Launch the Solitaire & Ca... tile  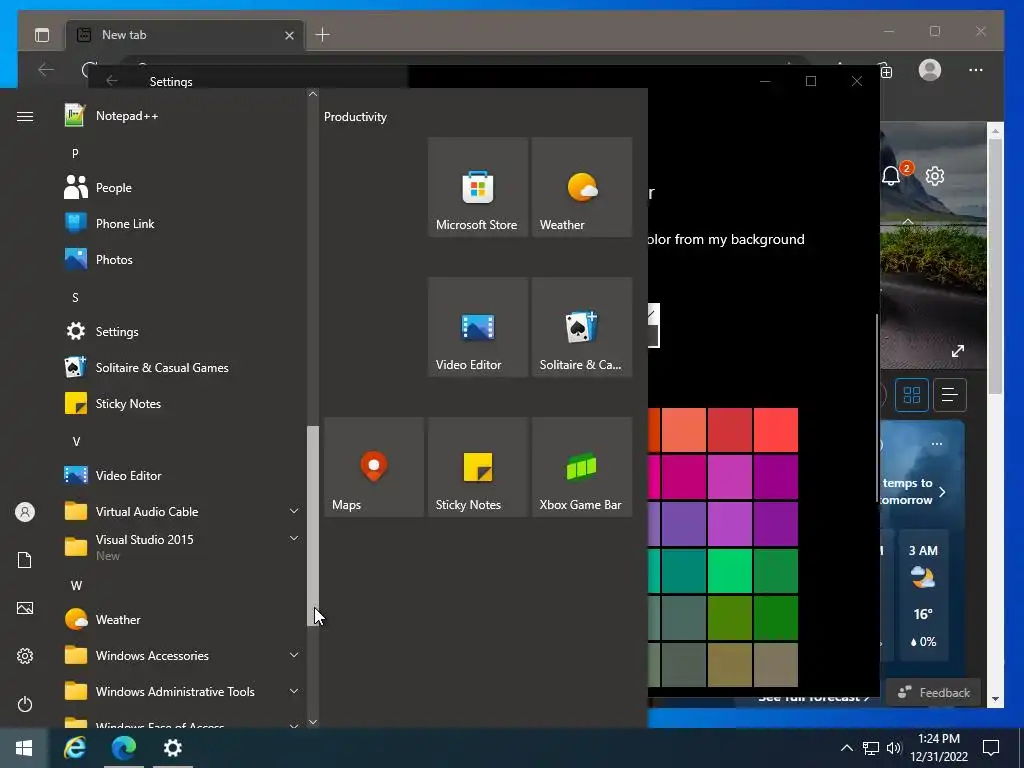[x=582, y=327]
